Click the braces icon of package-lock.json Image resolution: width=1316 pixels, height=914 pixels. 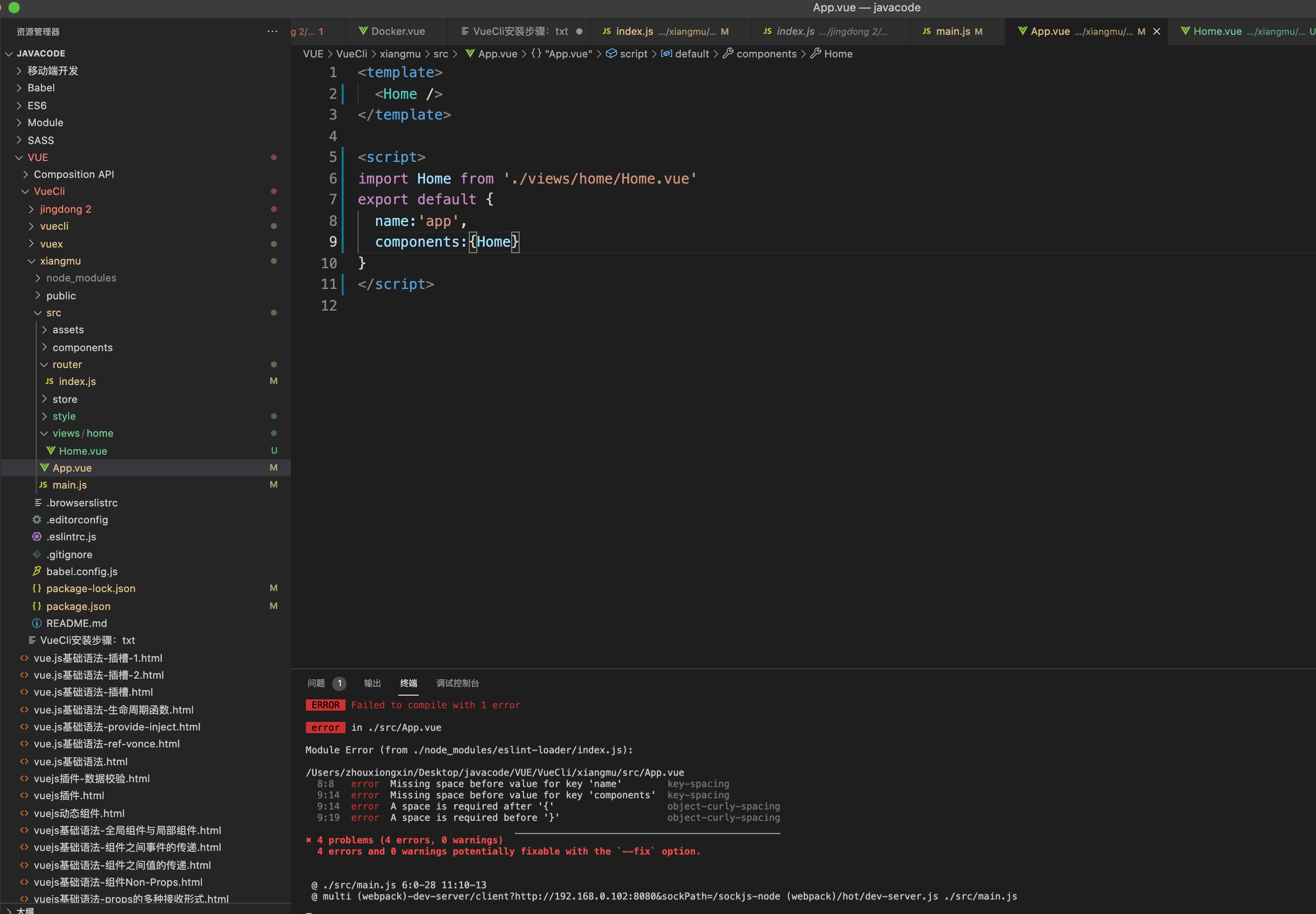(37, 588)
